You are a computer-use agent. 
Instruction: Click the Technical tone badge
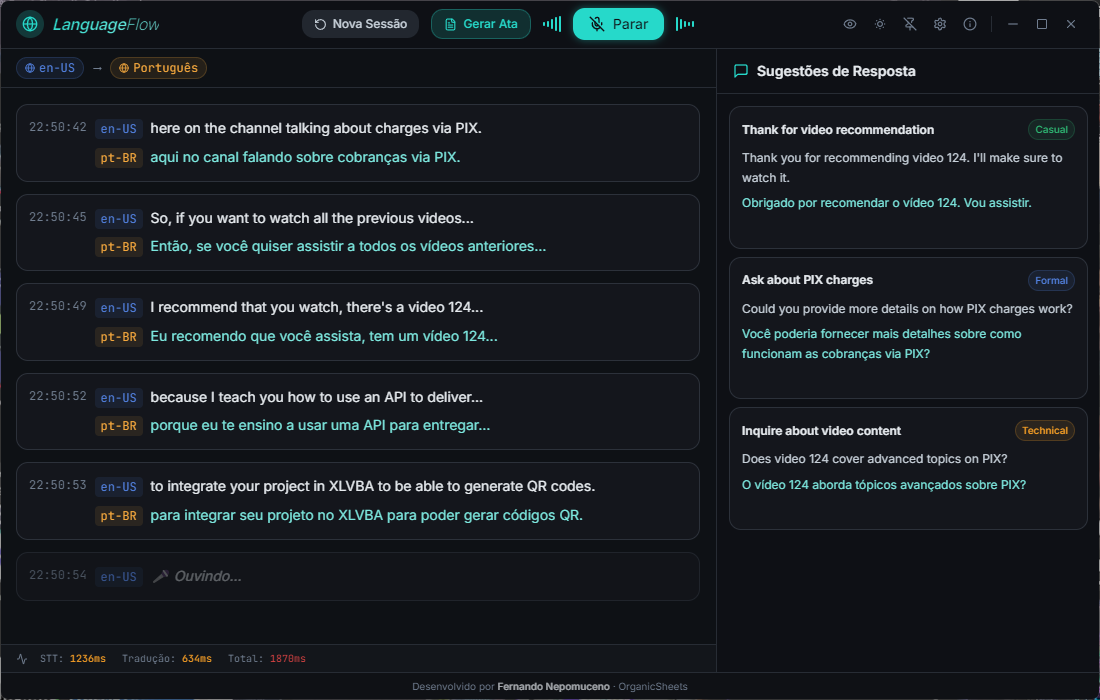tap(1045, 431)
